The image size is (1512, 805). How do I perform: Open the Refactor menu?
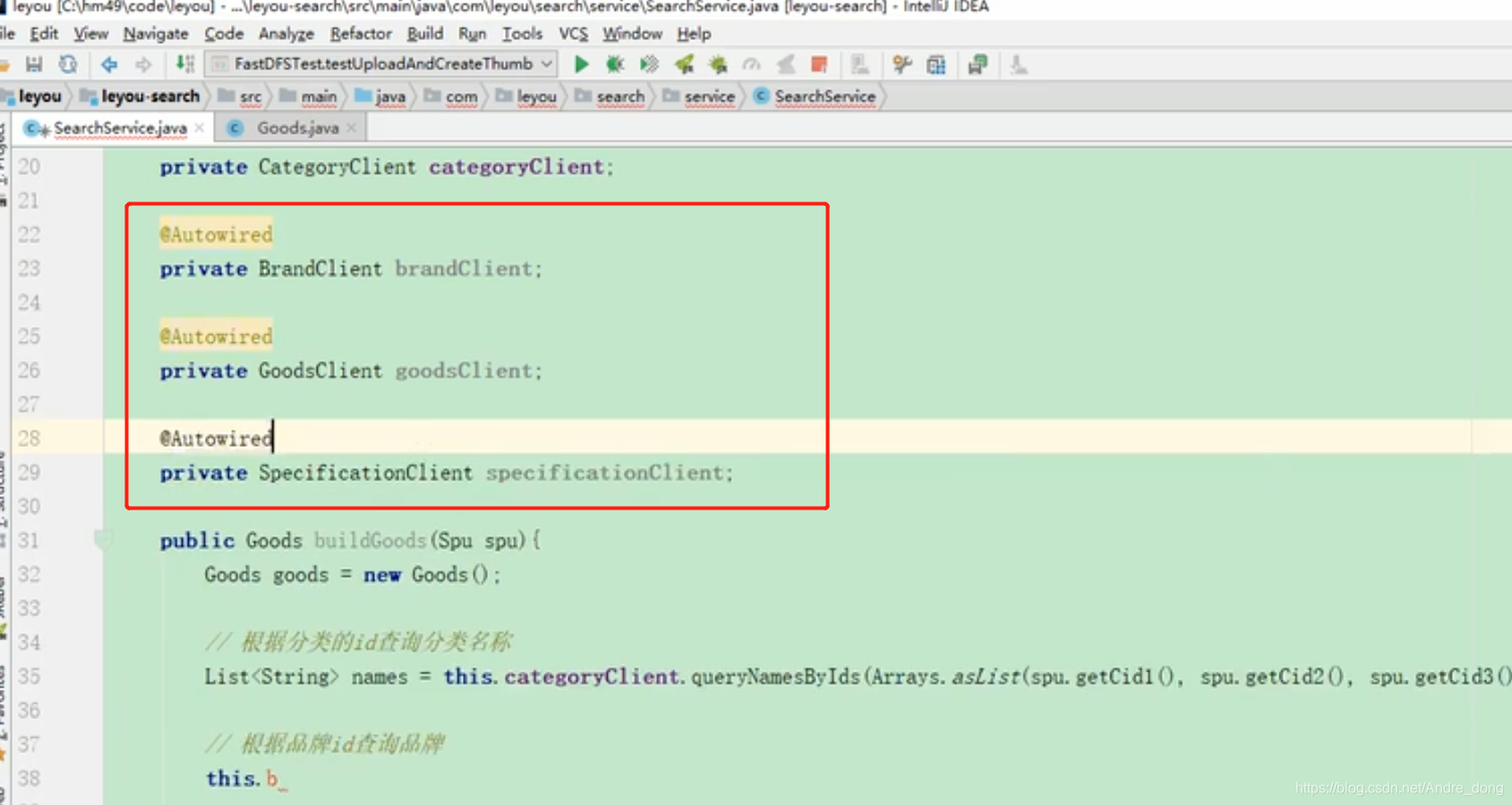361,34
